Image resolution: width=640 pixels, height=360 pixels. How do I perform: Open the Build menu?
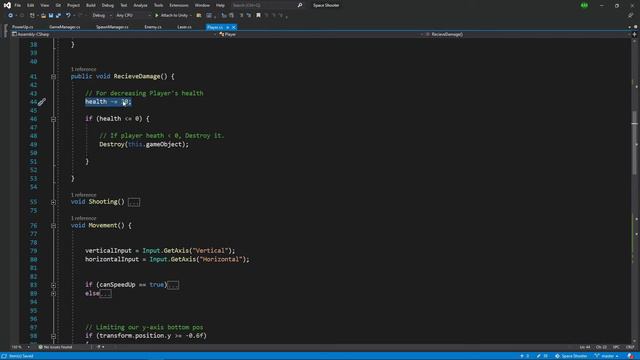(91, 5)
